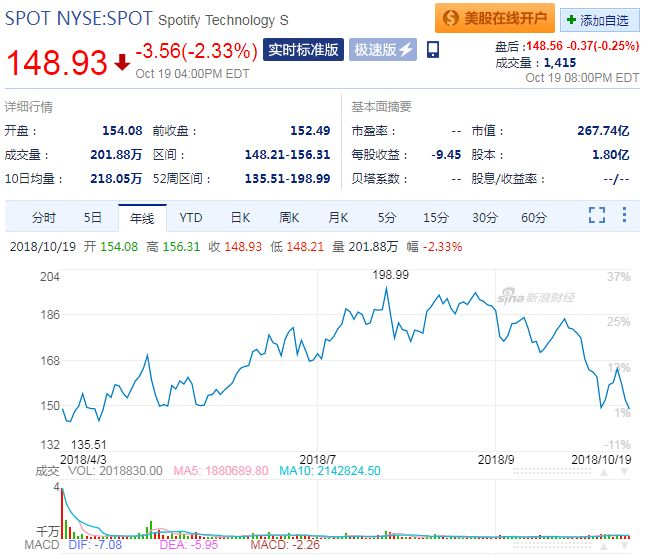The height and width of the screenshot is (556, 647).
Task: Click the 基本面摘要 section heading
Action: pos(381,106)
